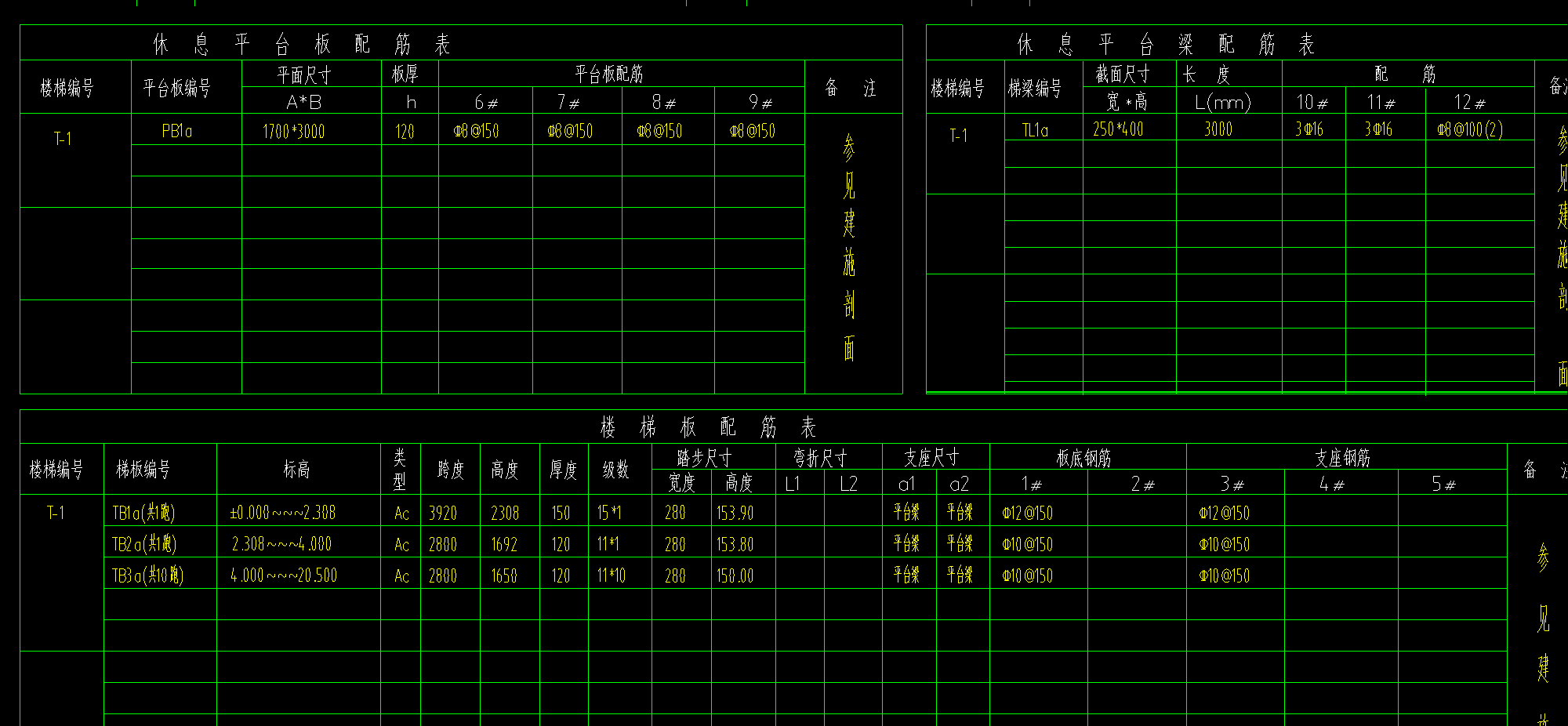Image resolution: width=1568 pixels, height=726 pixels.
Task: Click the 11# column header
Action: tap(1382, 102)
